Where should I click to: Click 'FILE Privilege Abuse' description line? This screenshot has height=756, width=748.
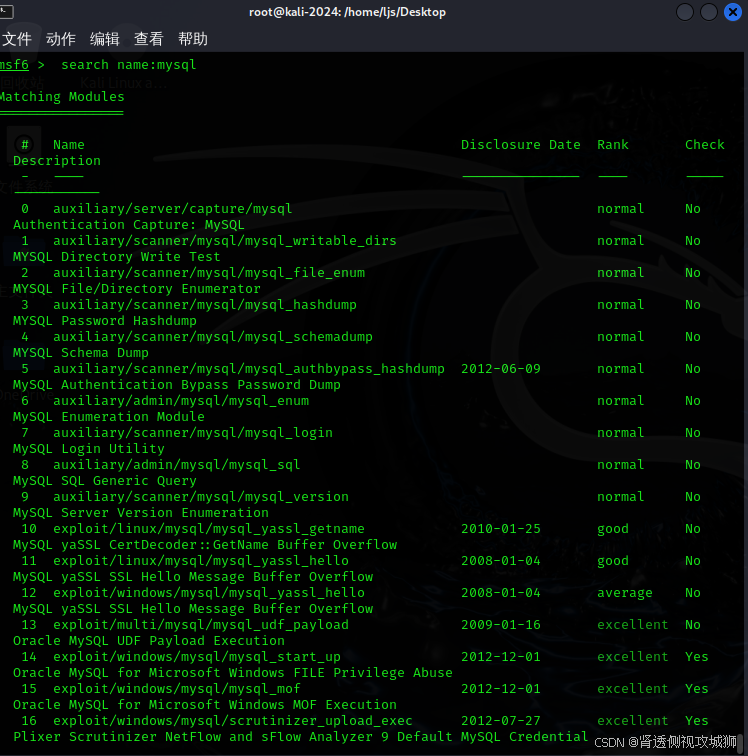[x=233, y=673]
